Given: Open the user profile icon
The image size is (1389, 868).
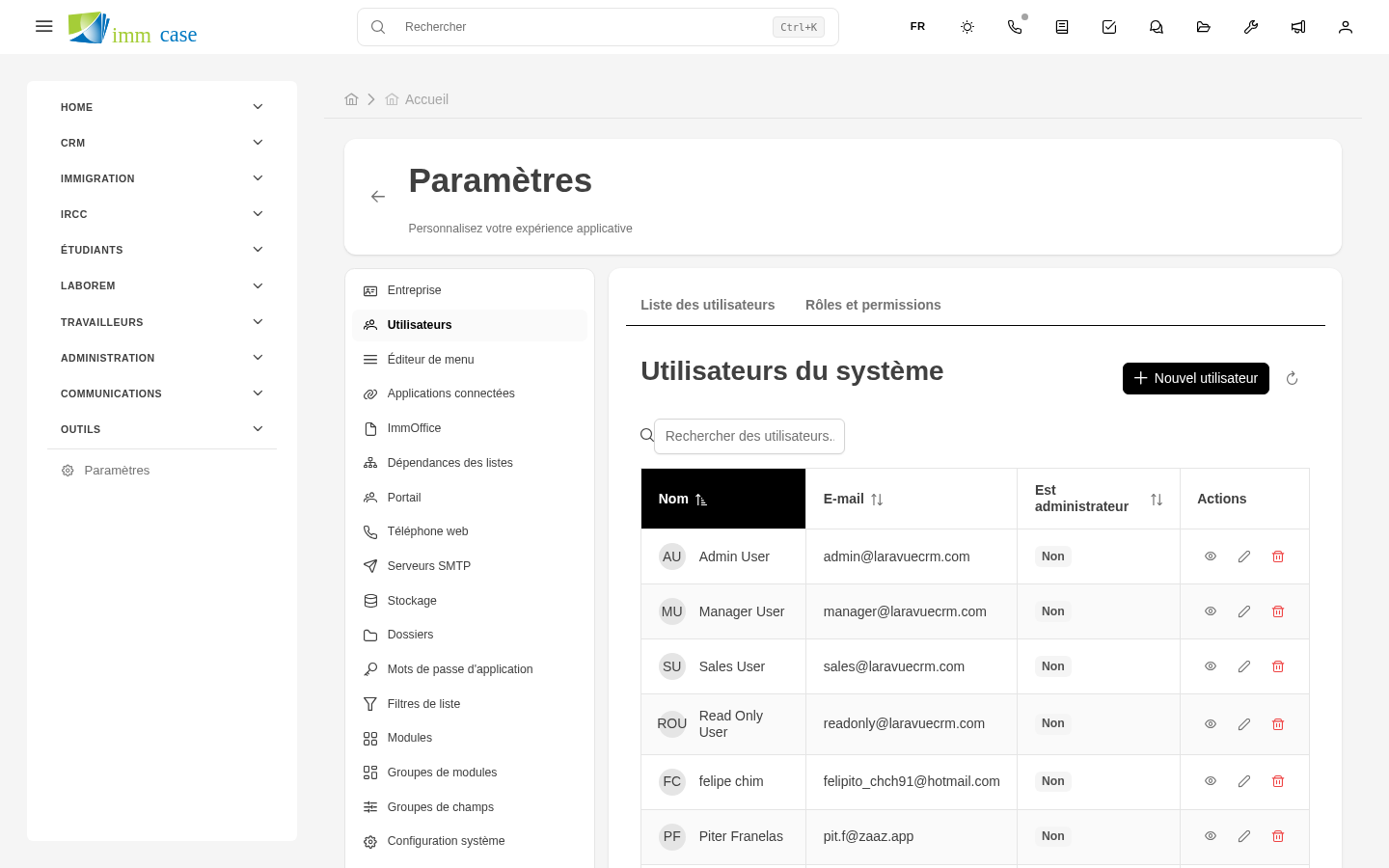Looking at the screenshot, I should tap(1346, 27).
